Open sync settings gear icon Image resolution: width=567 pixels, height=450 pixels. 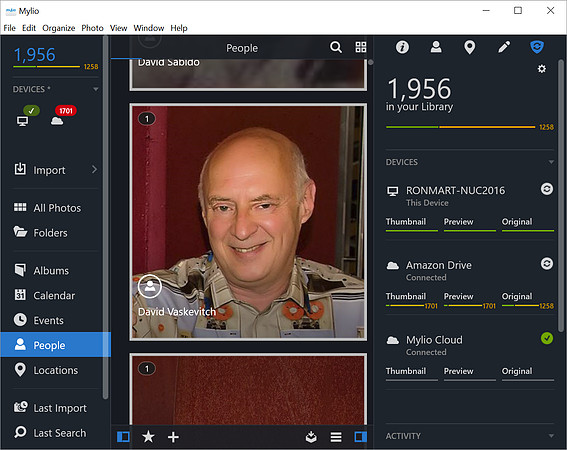541,69
